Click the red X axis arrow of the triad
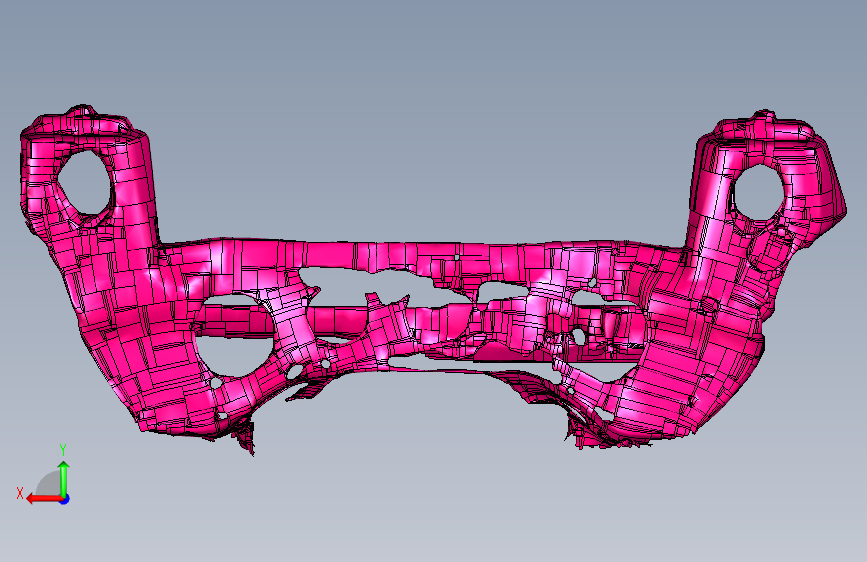Viewport: 867px width, 562px height. pos(43,499)
